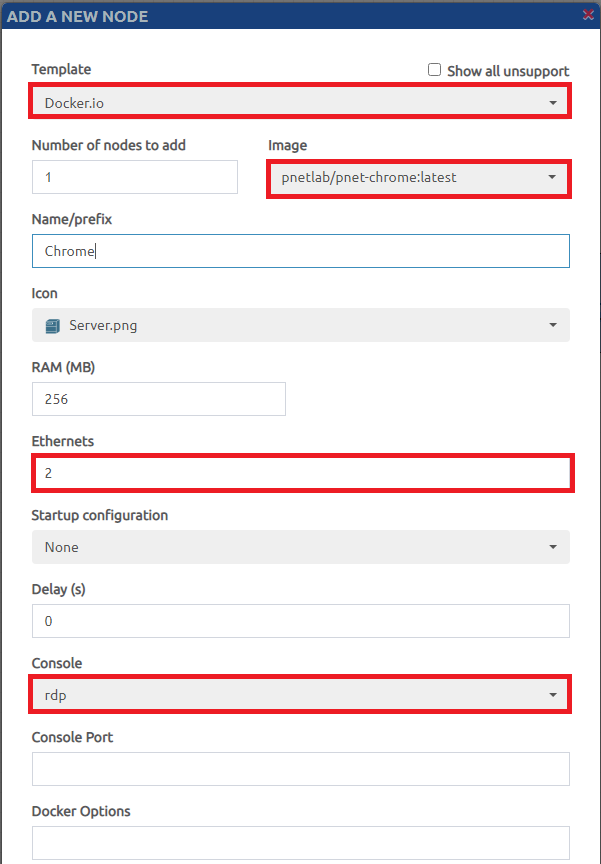This screenshot has height=864, width=601.
Task: Expand the Startup configuration dropdown
Action: point(300,547)
